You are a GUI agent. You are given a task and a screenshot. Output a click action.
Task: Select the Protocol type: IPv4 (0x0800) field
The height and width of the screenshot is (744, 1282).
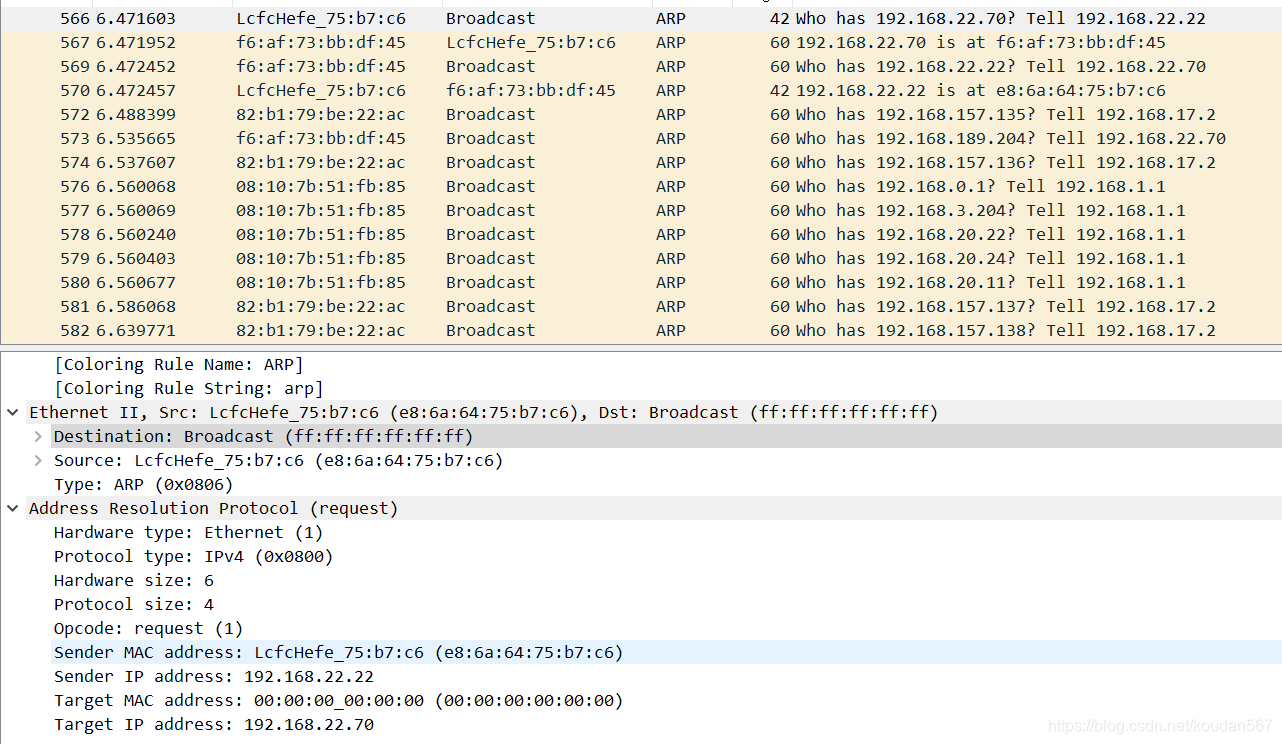[x=193, y=556]
